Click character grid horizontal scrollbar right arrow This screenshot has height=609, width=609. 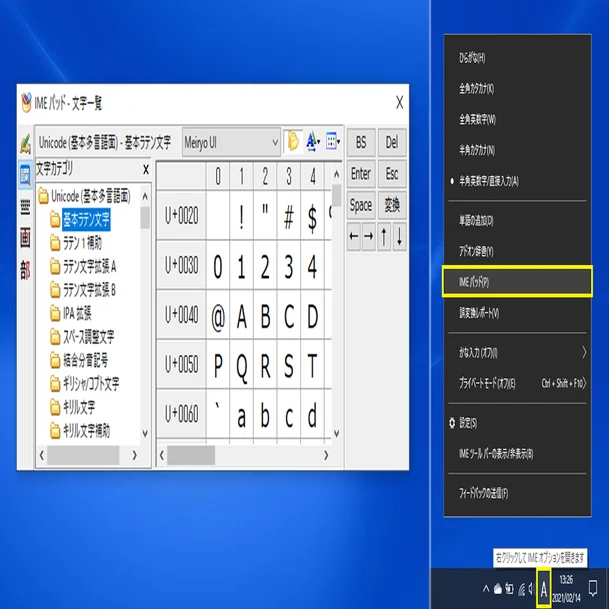point(326,455)
